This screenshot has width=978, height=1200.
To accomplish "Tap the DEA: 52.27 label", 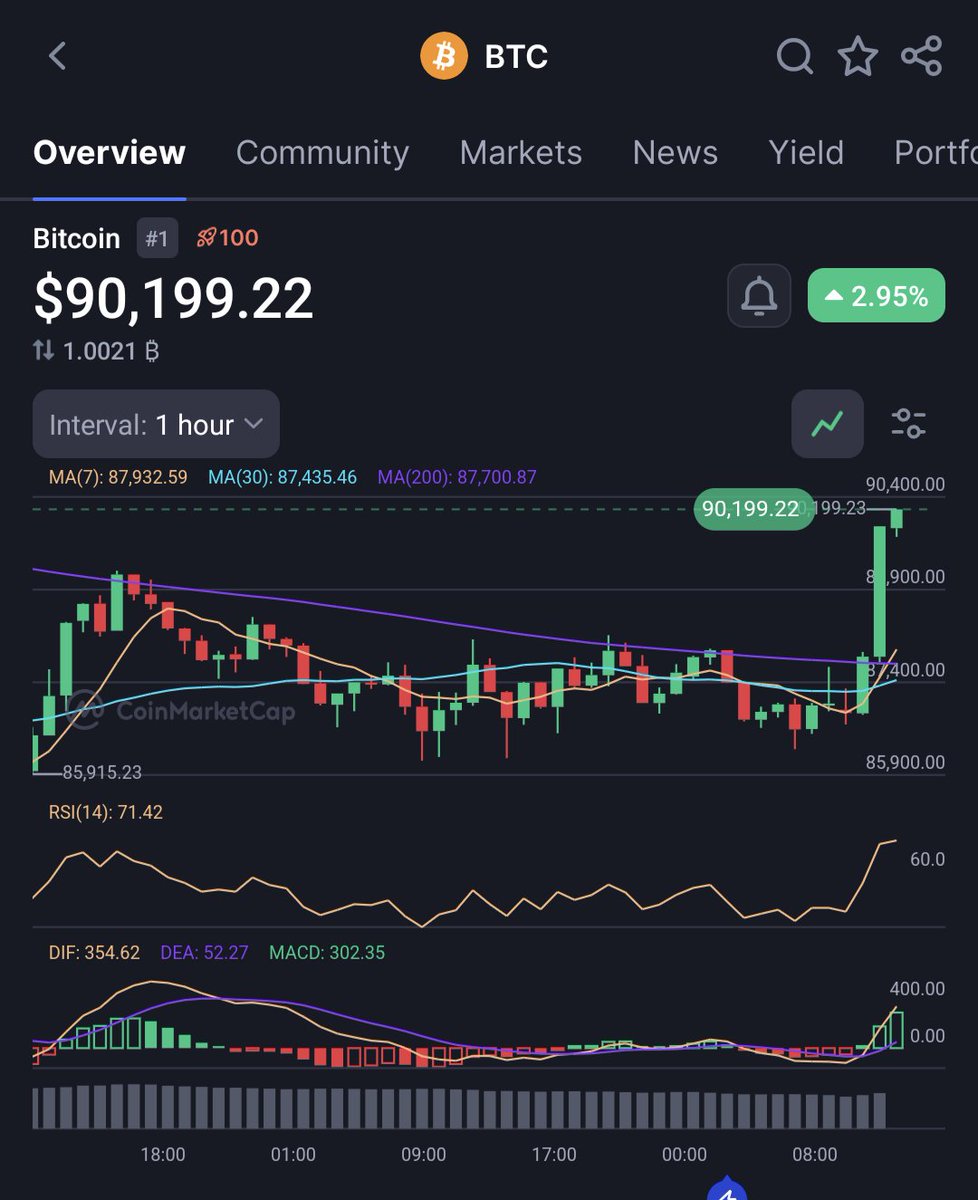I will (204, 952).
